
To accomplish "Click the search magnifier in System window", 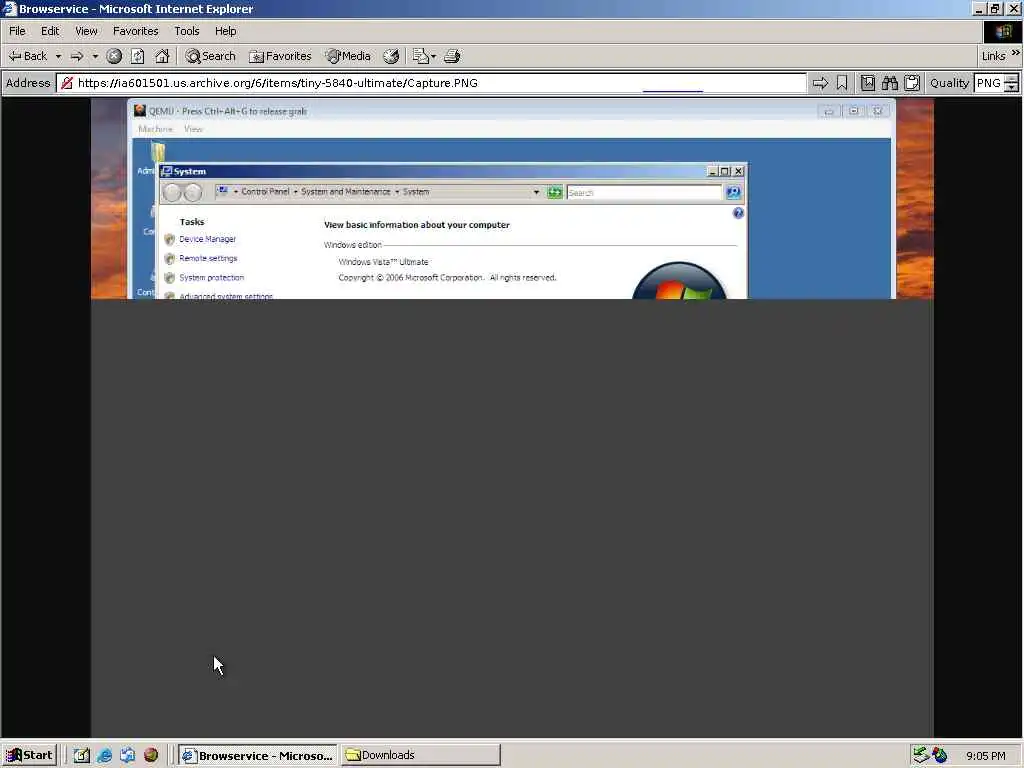I will click(733, 192).
